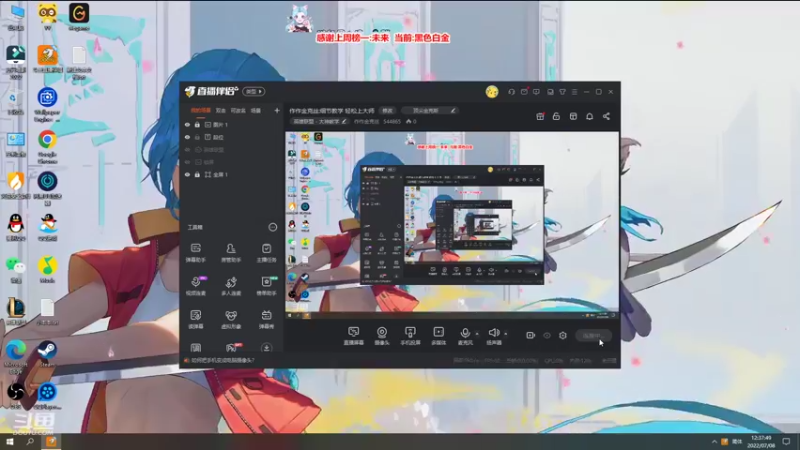Mute the 麦克风 microphone
This screenshot has width=800, height=450.
pyautogui.click(x=464, y=336)
